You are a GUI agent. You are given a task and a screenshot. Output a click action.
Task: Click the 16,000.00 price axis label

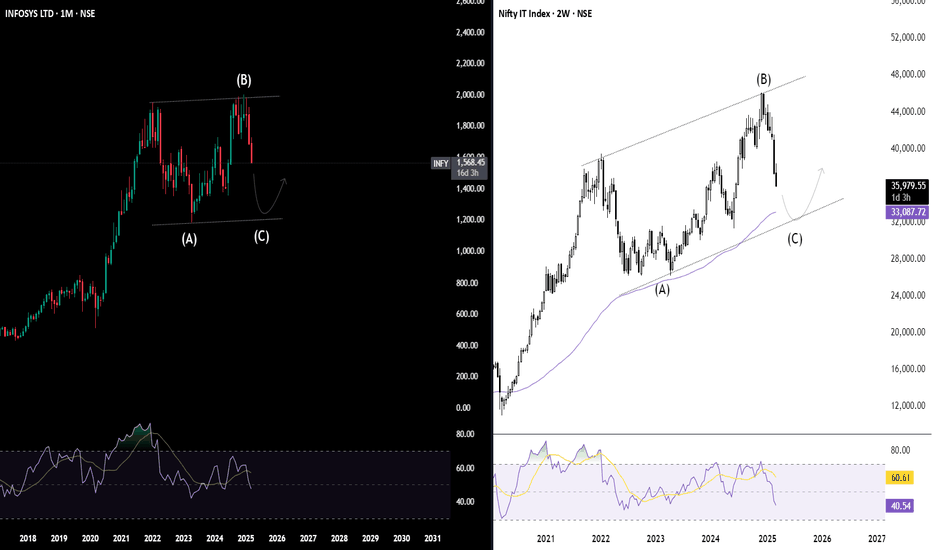click(x=908, y=369)
